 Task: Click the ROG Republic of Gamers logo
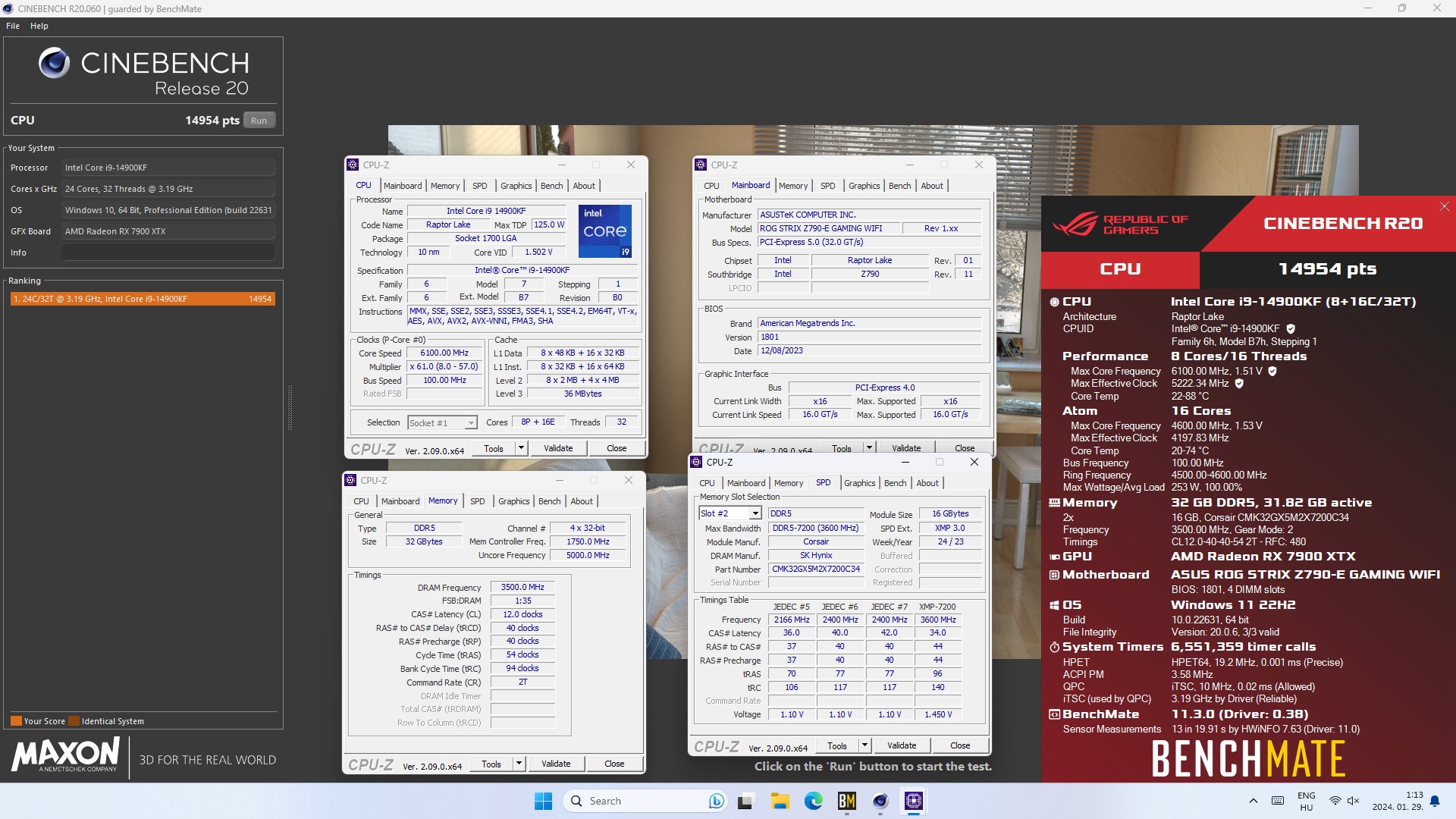click(x=1122, y=224)
